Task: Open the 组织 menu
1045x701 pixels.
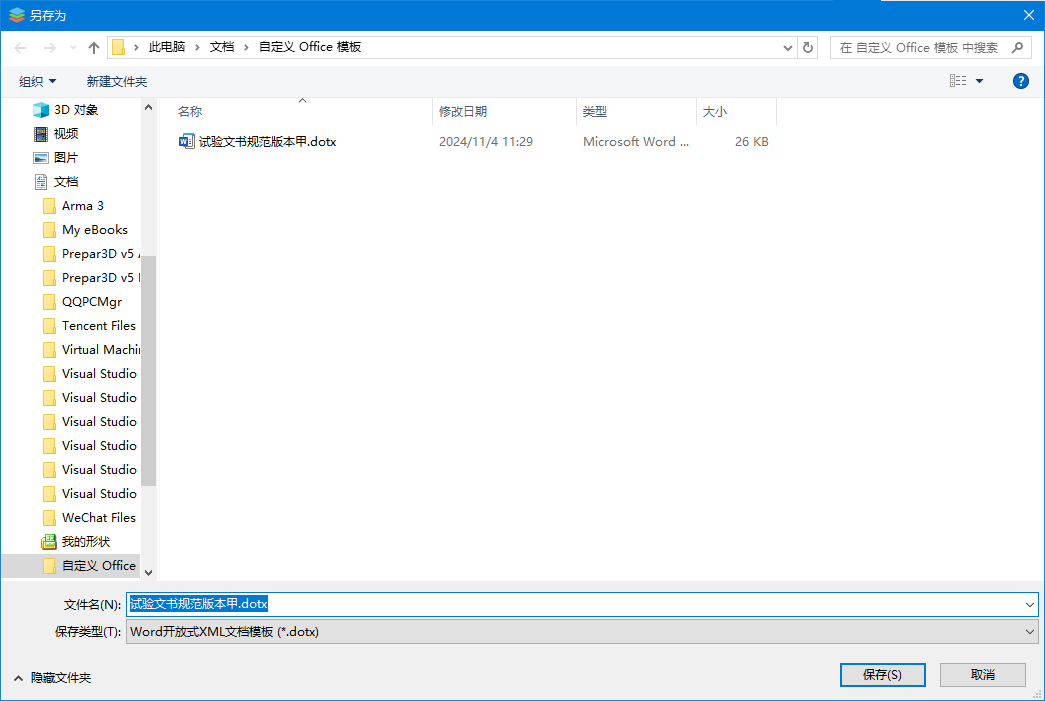Action: [37, 81]
